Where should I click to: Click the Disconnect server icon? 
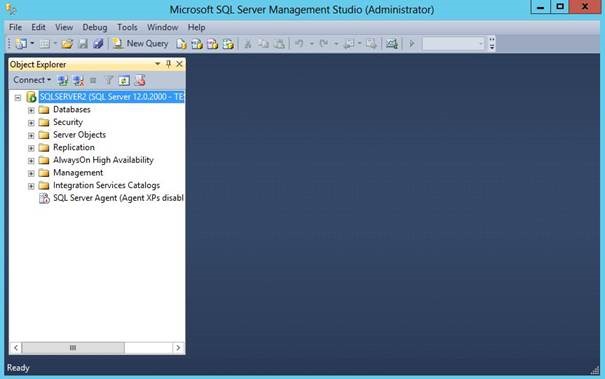(x=78, y=80)
